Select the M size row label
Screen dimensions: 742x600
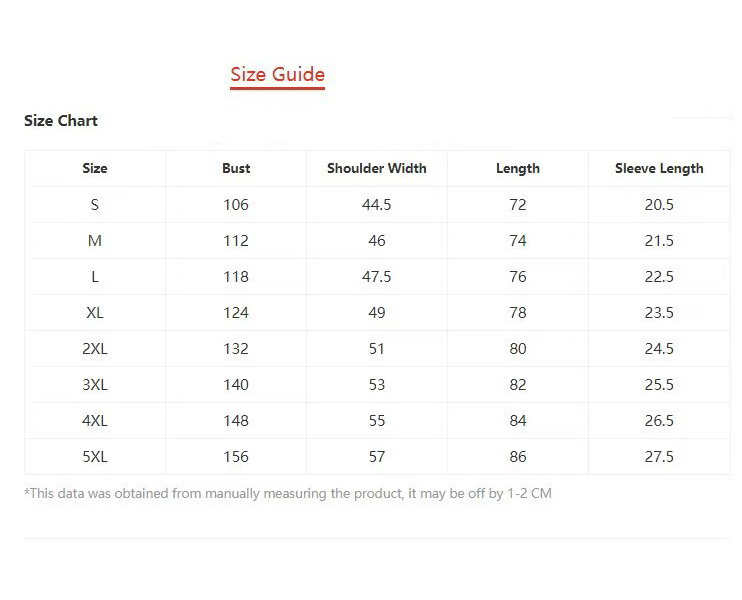point(95,241)
